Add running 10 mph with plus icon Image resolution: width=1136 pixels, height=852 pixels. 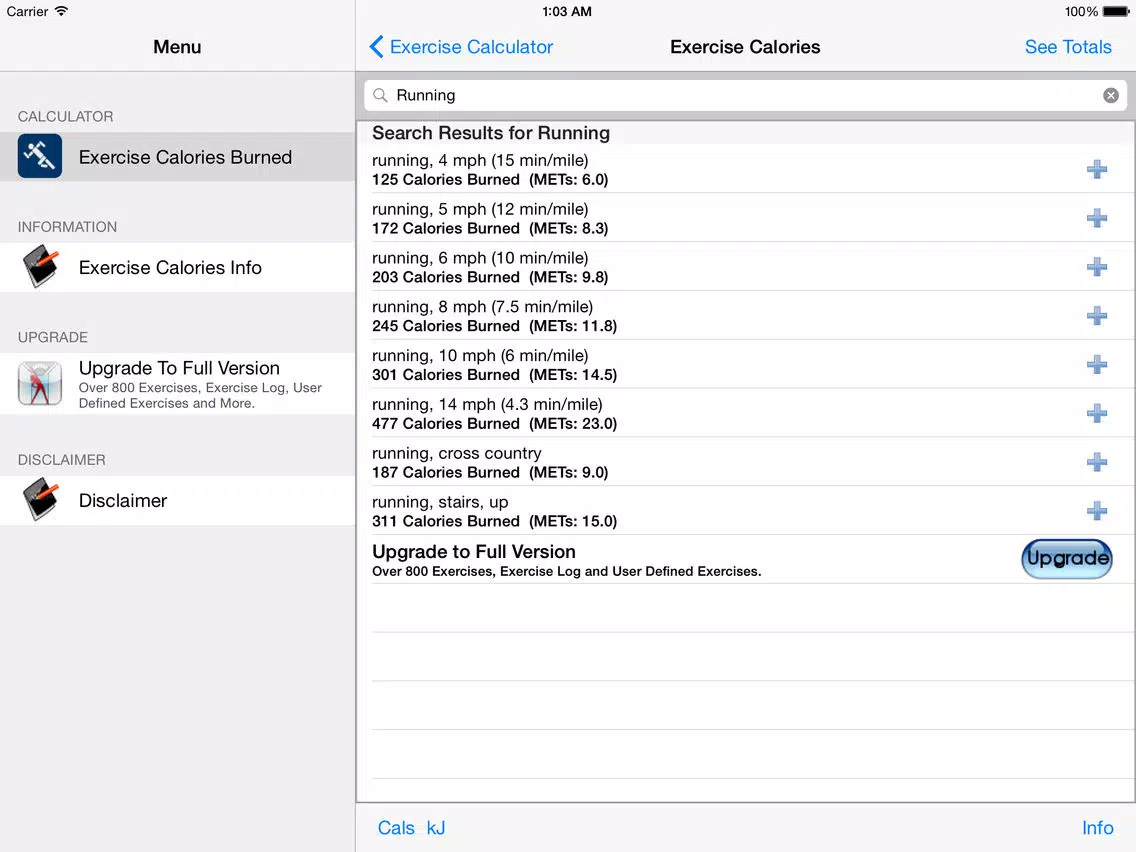(1096, 364)
